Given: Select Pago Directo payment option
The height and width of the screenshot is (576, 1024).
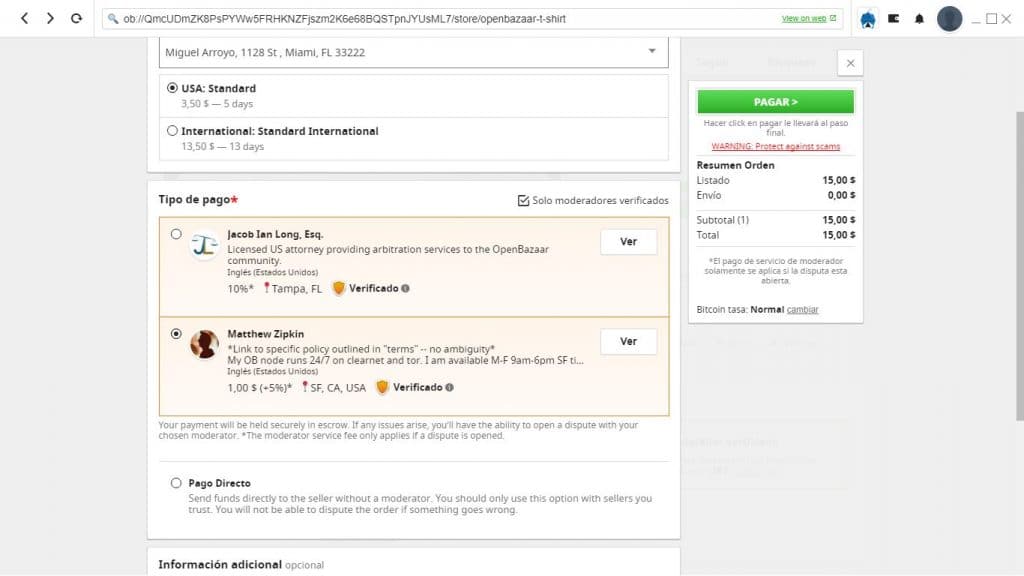Looking at the screenshot, I should 176,483.
